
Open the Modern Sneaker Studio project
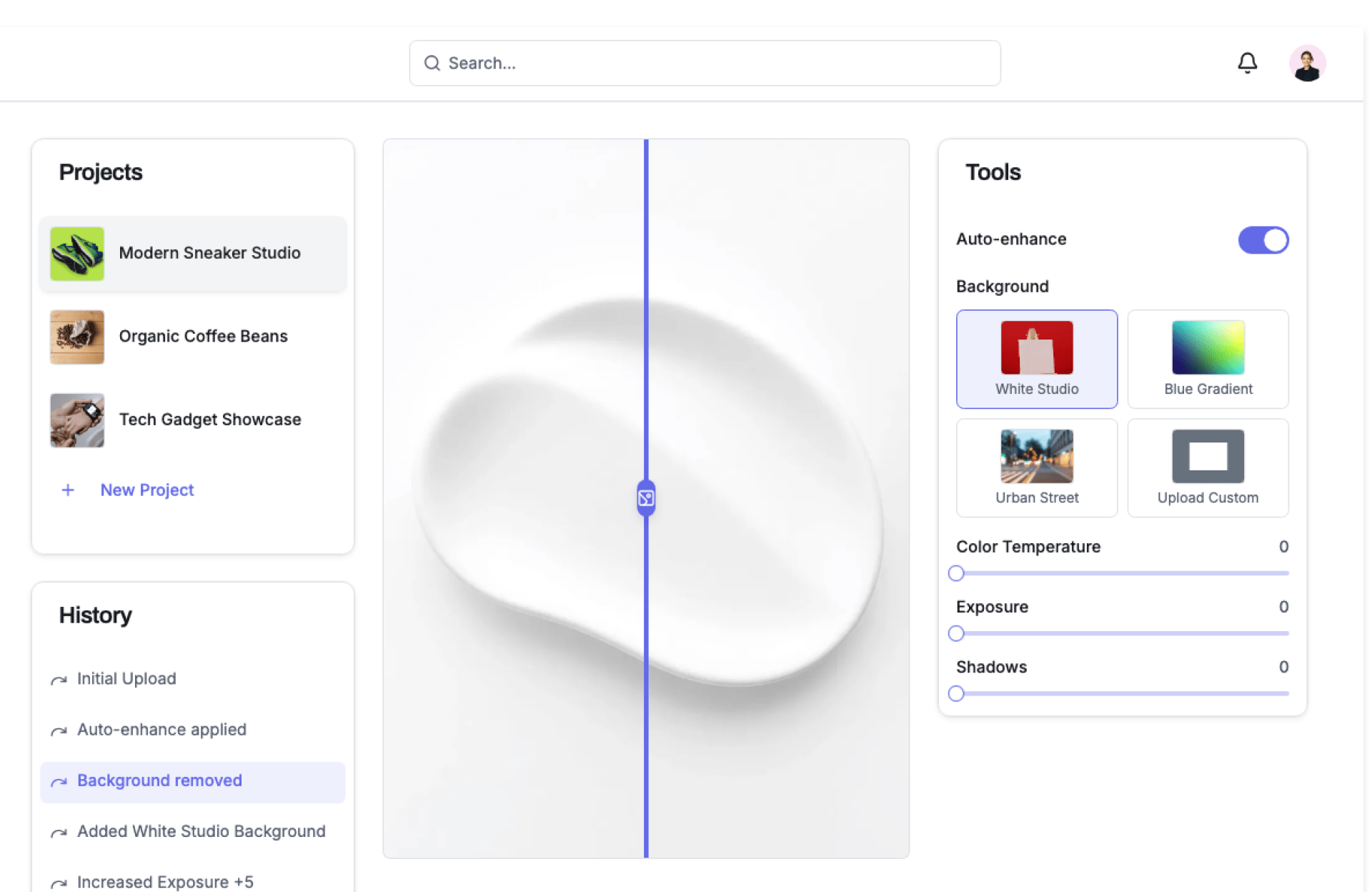point(193,254)
